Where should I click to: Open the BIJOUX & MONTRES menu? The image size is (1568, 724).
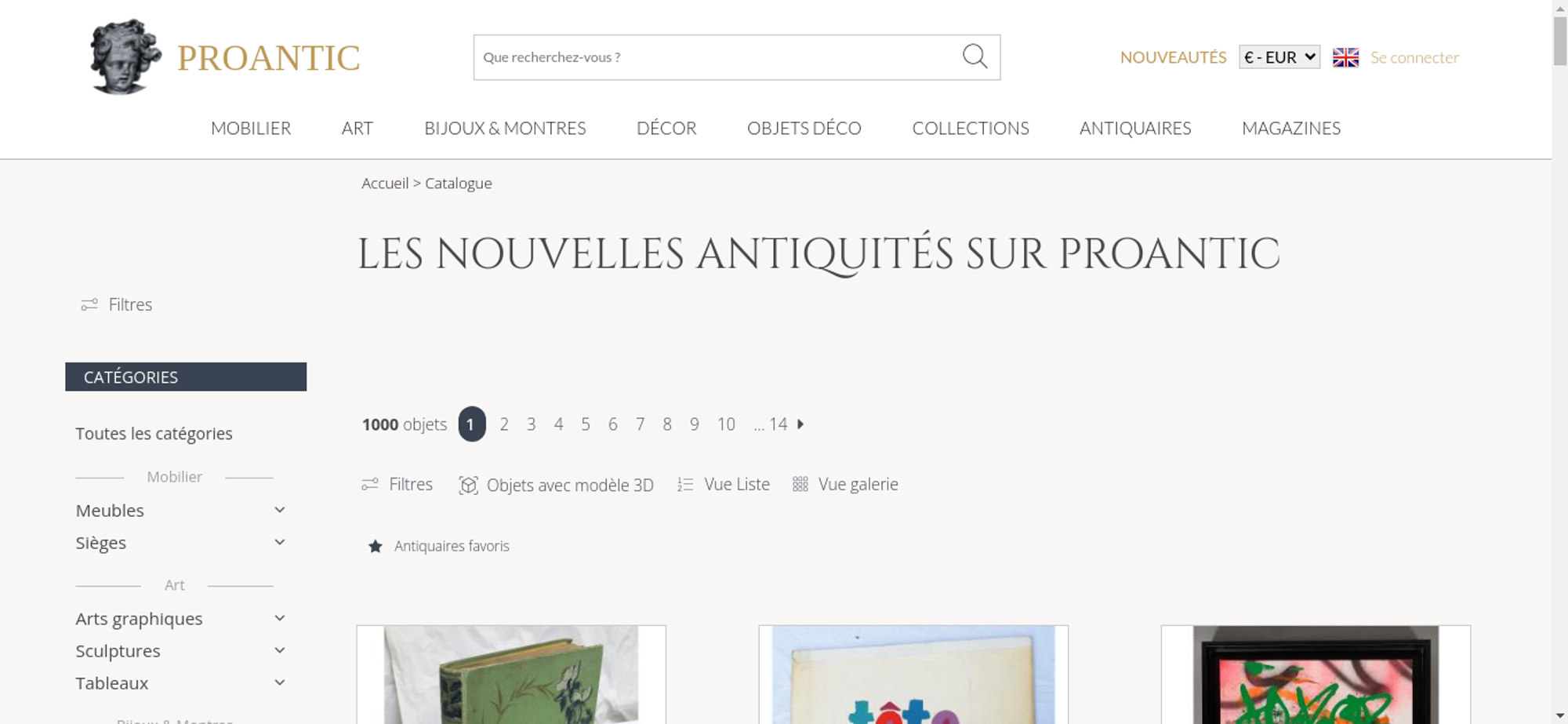click(505, 128)
